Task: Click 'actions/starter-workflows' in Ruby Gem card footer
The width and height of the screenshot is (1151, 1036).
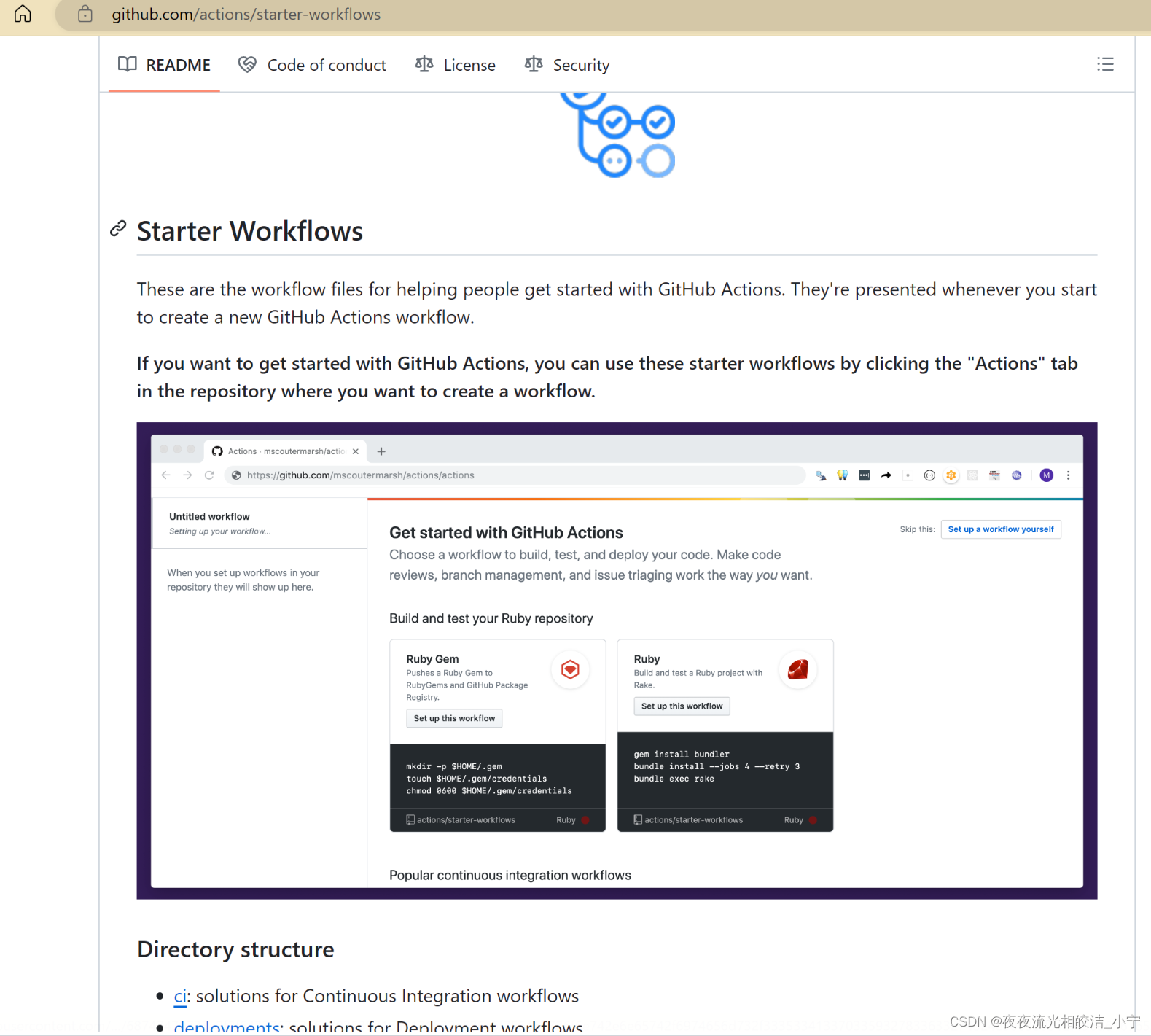Action: (466, 820)
